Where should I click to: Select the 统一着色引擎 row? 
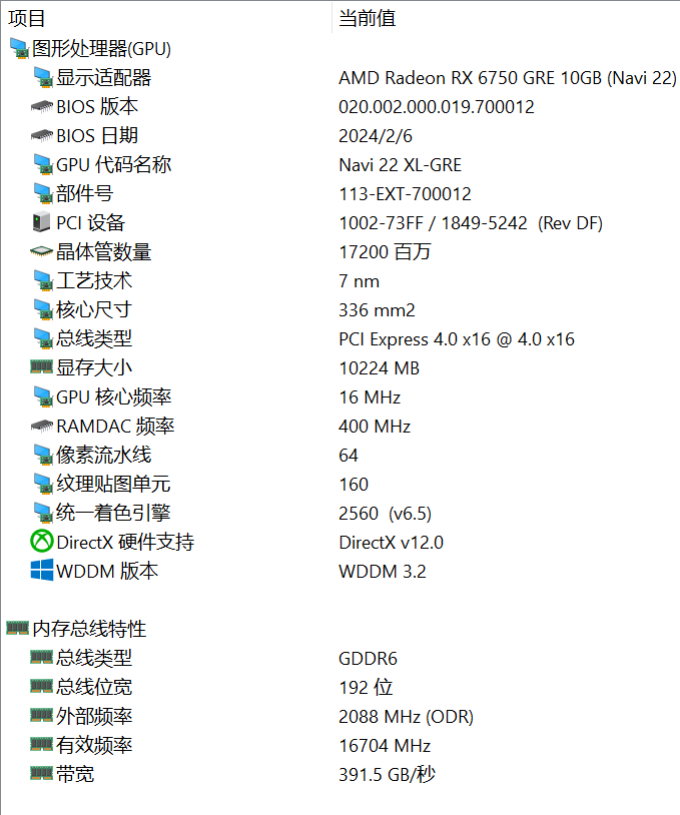(x=340, y=513)
